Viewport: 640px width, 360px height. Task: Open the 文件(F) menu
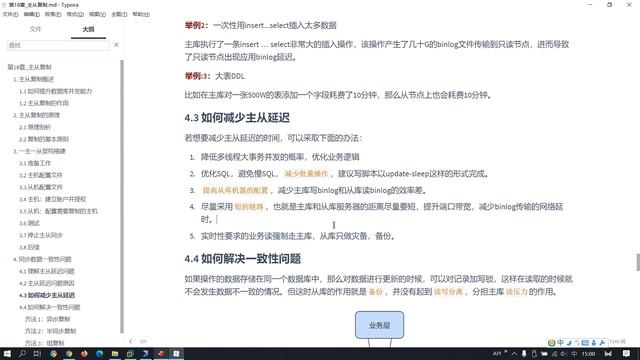pos(10,14)
